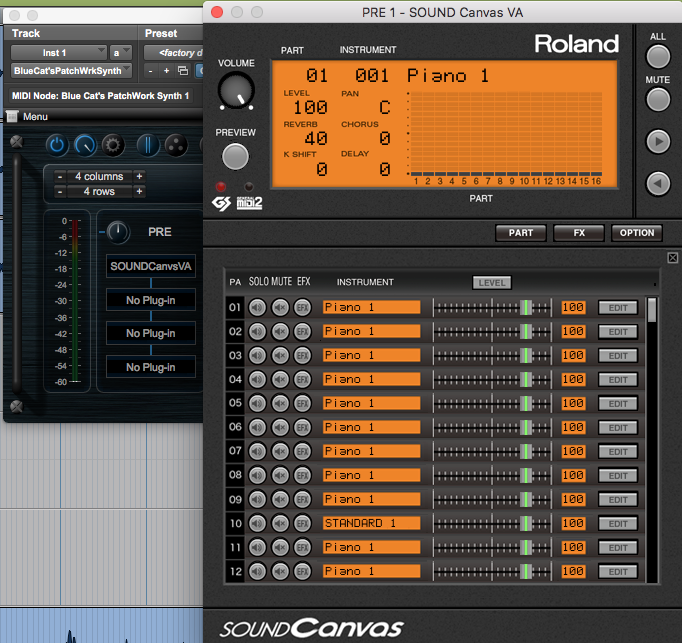The width and height of the screenshot is (682, 643).
Task: Open the Inst 1 track dropdown
Action: [x=59, y=53]
